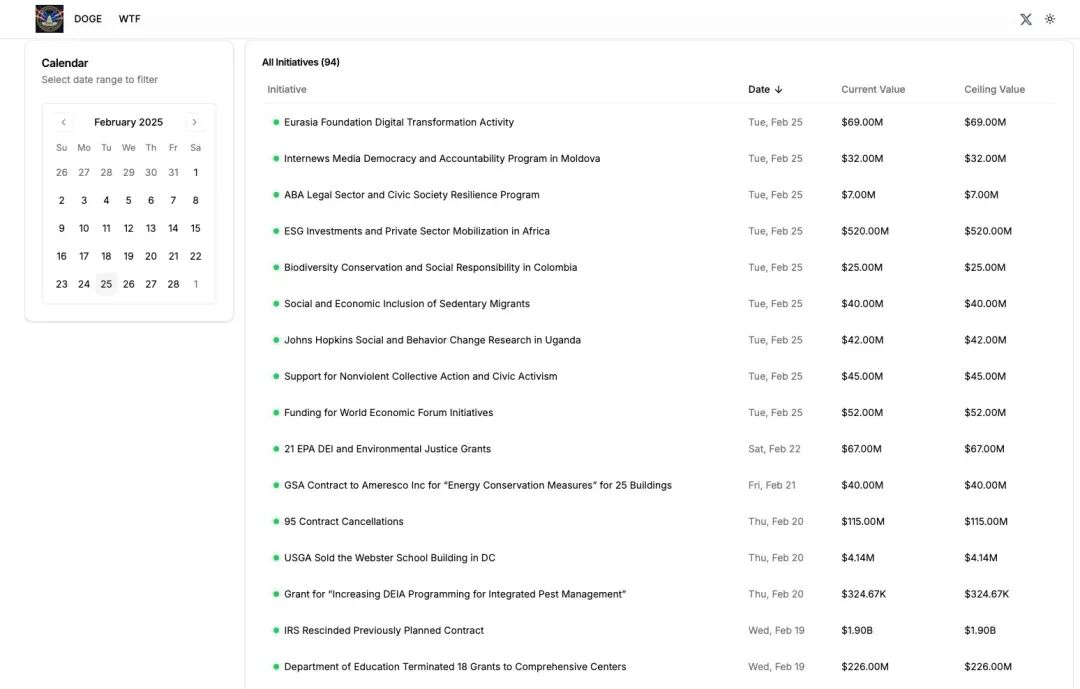Click the DOGE logo image
Image resolution: width=1080 pixels, height=689 pixels.
[x=50, y=19]
